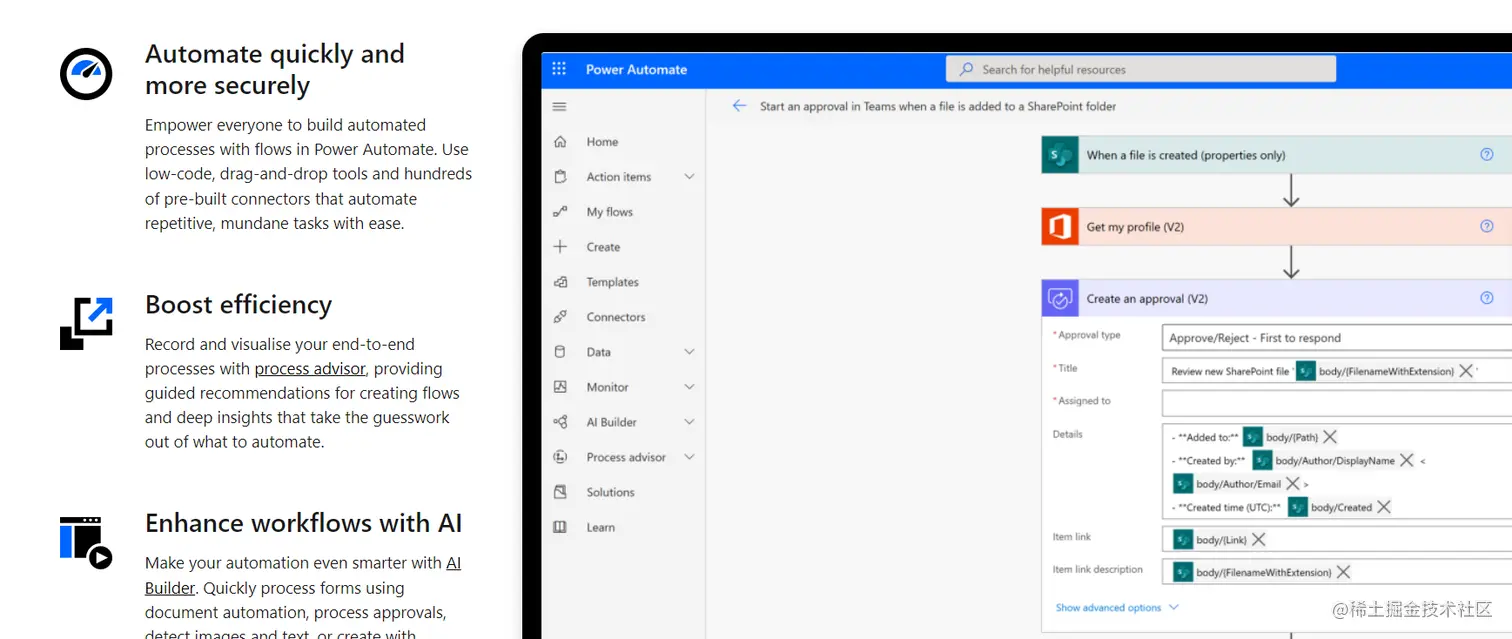Click the flow title text
Viewport: 1512px width, 639px height.
(938, 106)
